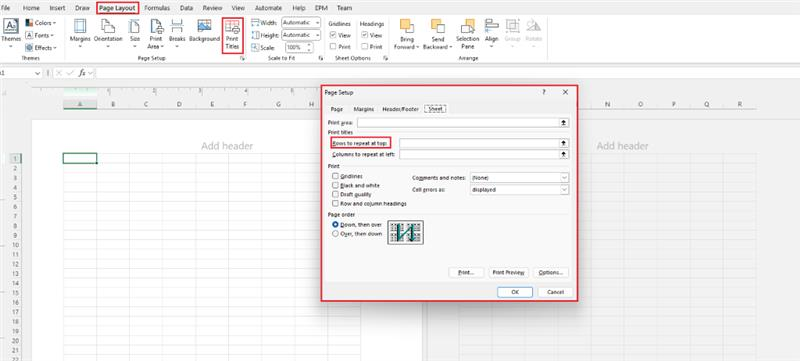The height and width of the screenshot is (361, 800).
Task: Switch to the Formulas ribbon tab
Action: (157, 8)
